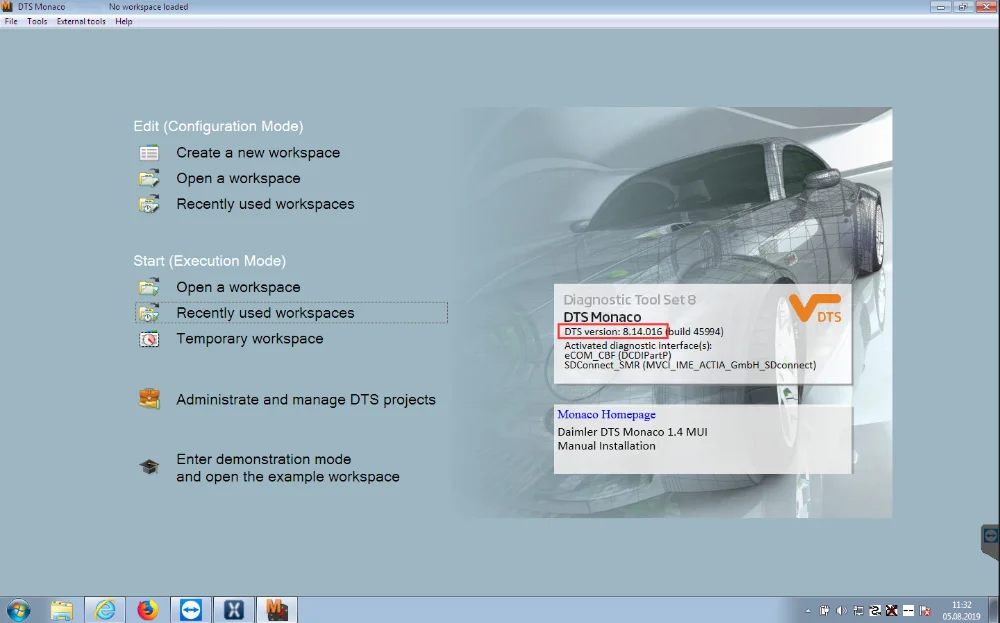Click the volume speaker tray icon
1000x623 pixels.
(842, 611)
